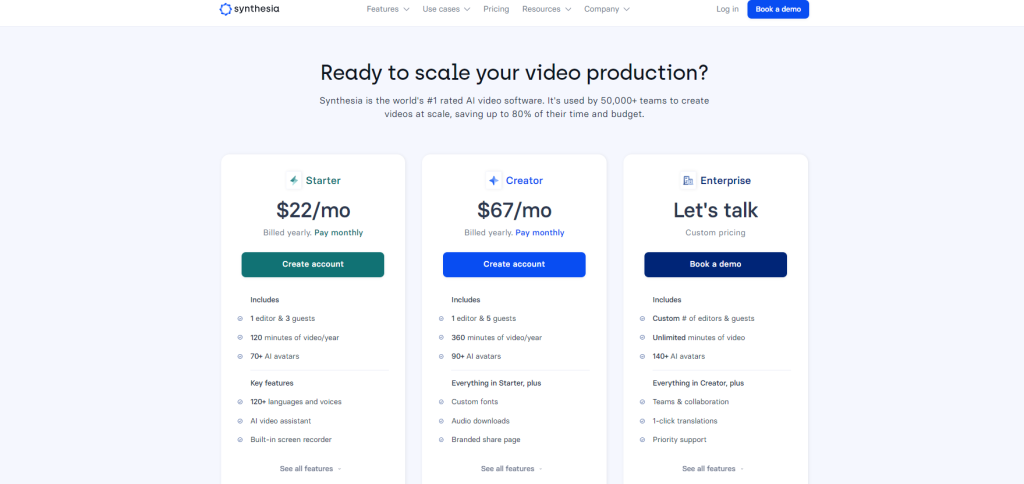Click the Synthesia logo

pos(249,9)
